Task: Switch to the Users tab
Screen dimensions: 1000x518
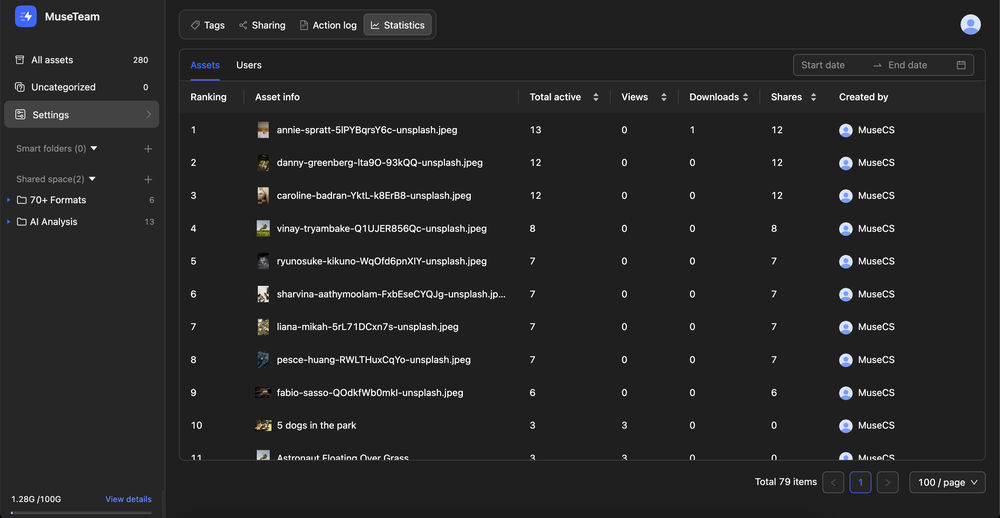Action: click(249, 65)
